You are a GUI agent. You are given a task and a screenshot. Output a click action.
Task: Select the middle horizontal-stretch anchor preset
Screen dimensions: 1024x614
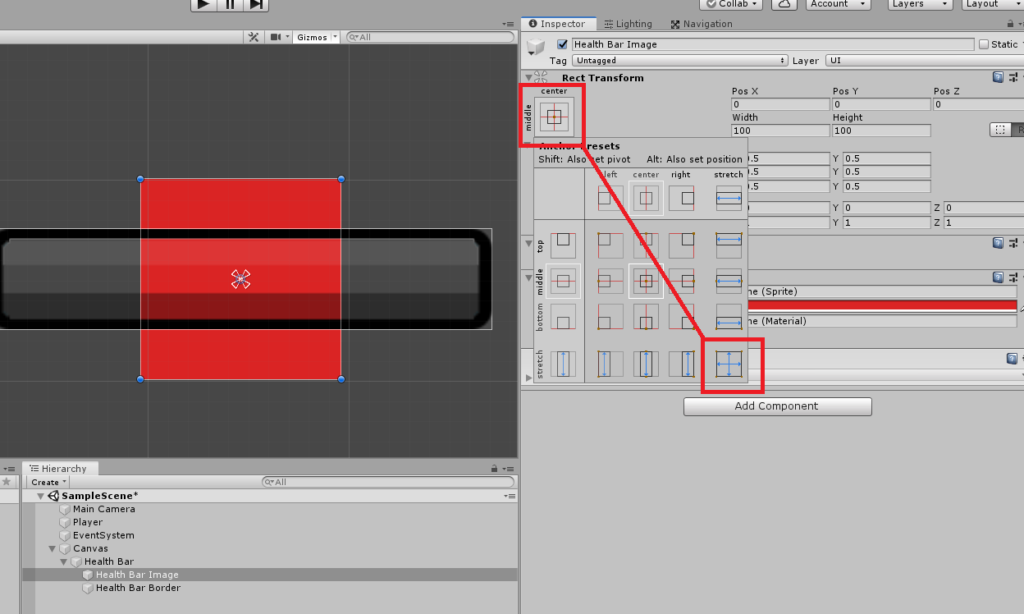pyautogui.click(x=730, y=282)
